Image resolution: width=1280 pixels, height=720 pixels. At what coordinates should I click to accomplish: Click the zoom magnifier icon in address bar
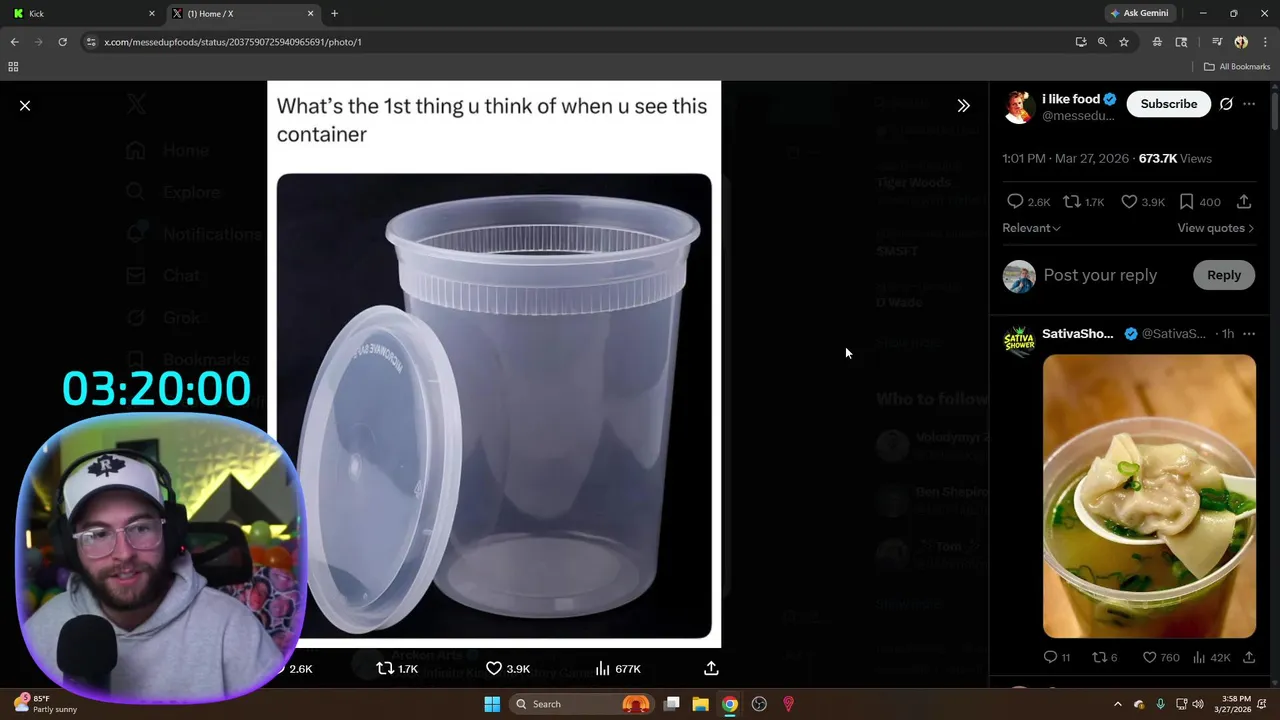(x=1102, y=42)
